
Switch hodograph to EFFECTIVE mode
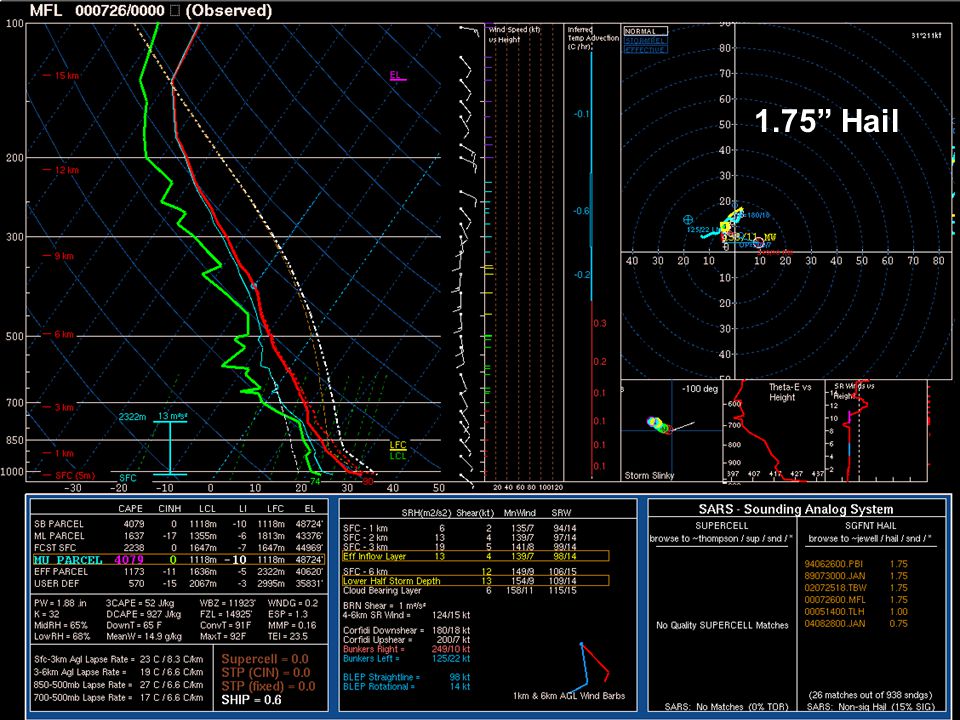click(x=645, y=50)
